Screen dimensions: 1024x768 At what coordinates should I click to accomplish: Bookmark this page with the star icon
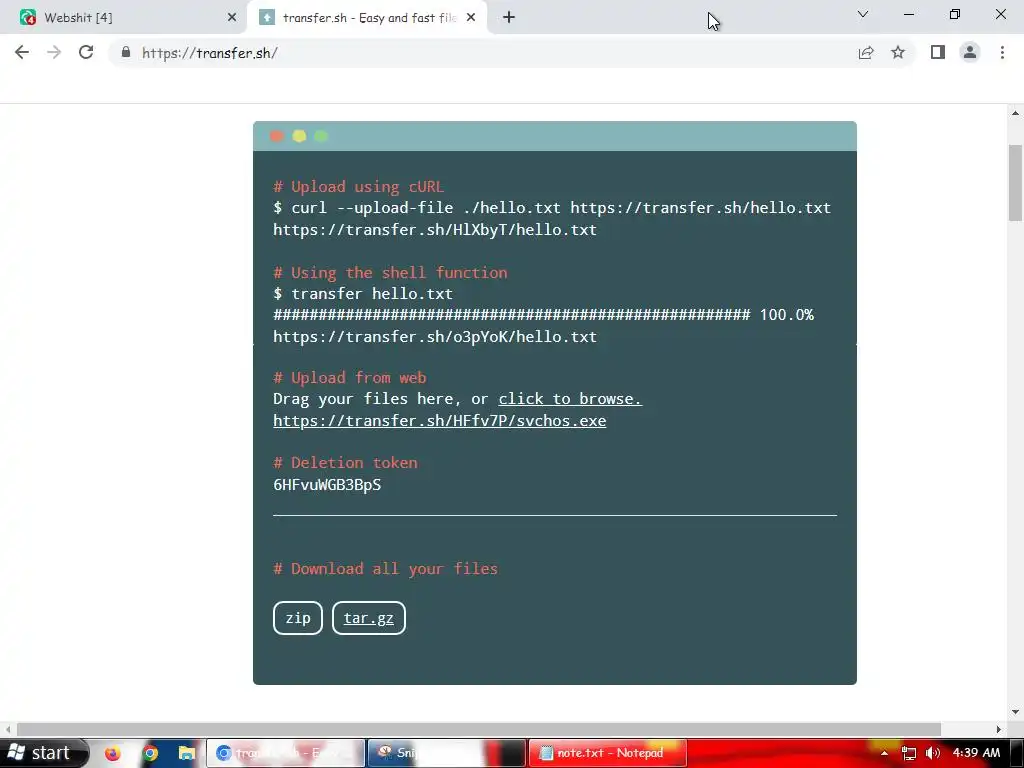898,52
